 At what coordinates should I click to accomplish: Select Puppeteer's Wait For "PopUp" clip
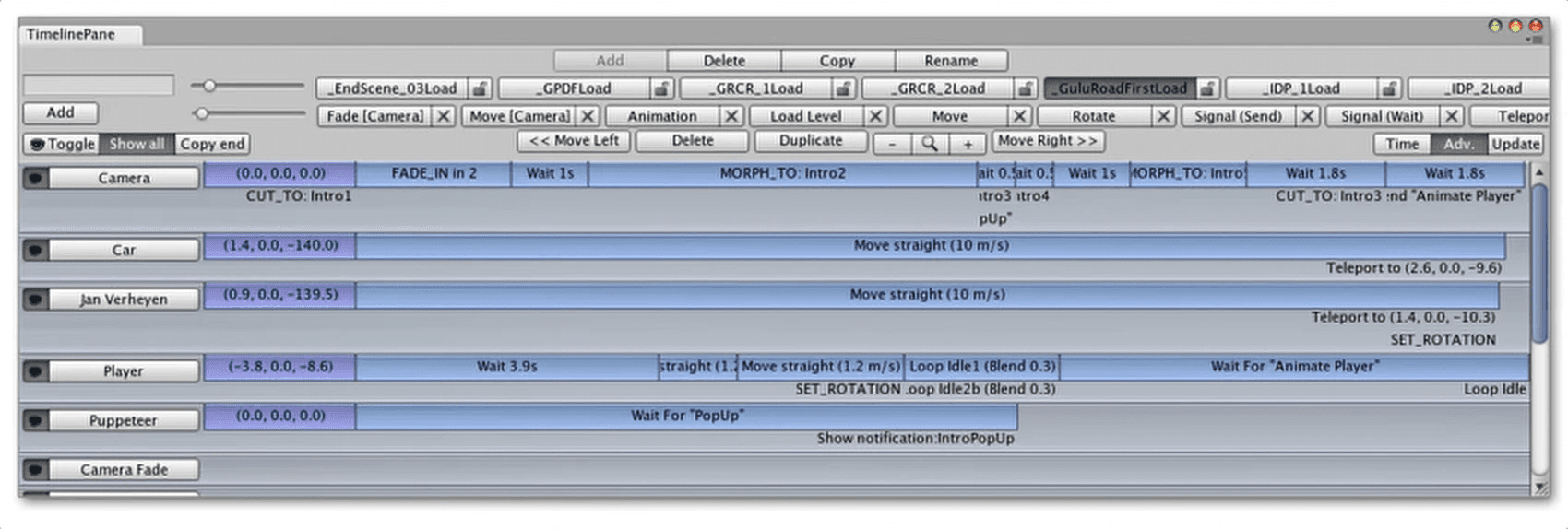[687, 417]
